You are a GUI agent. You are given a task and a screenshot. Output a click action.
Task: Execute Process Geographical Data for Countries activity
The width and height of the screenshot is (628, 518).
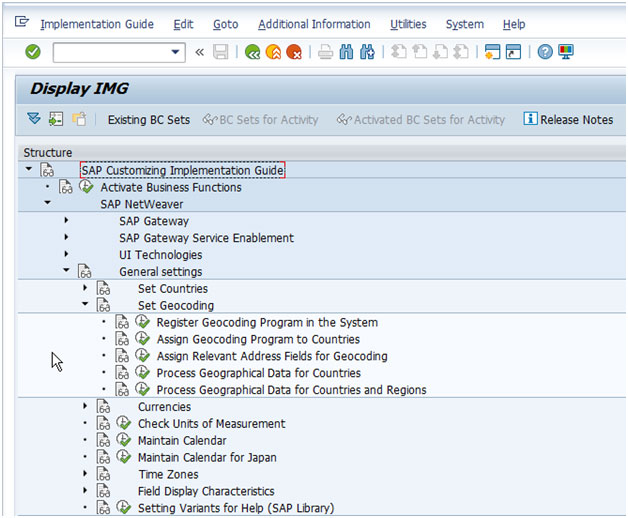click(x=142, y=373)
